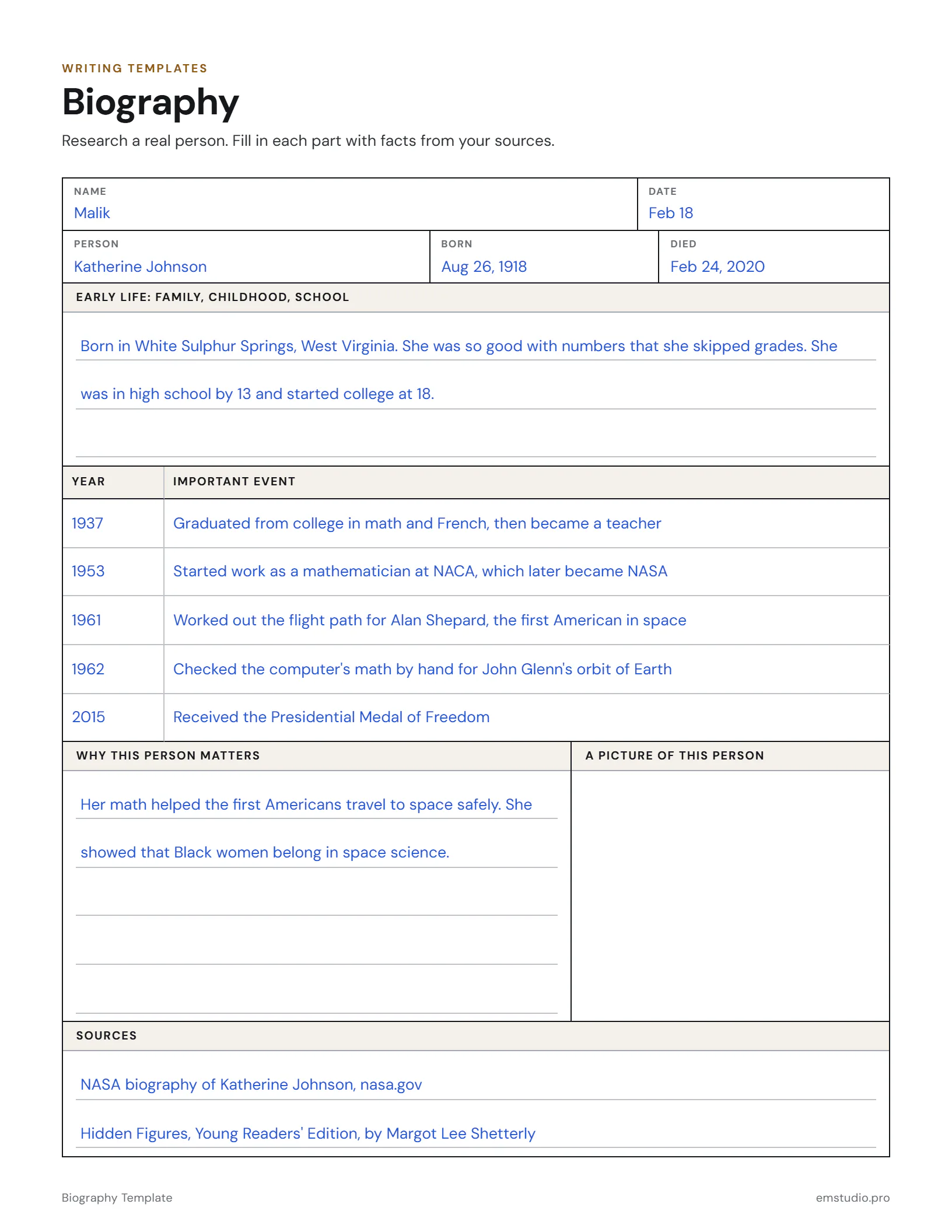This screenshot has height=1232, width=952.
Task: Click the source 'Hidden Figures, Young Readers' Edition'
Action: pyautogui.click(x=308, y=1133)
